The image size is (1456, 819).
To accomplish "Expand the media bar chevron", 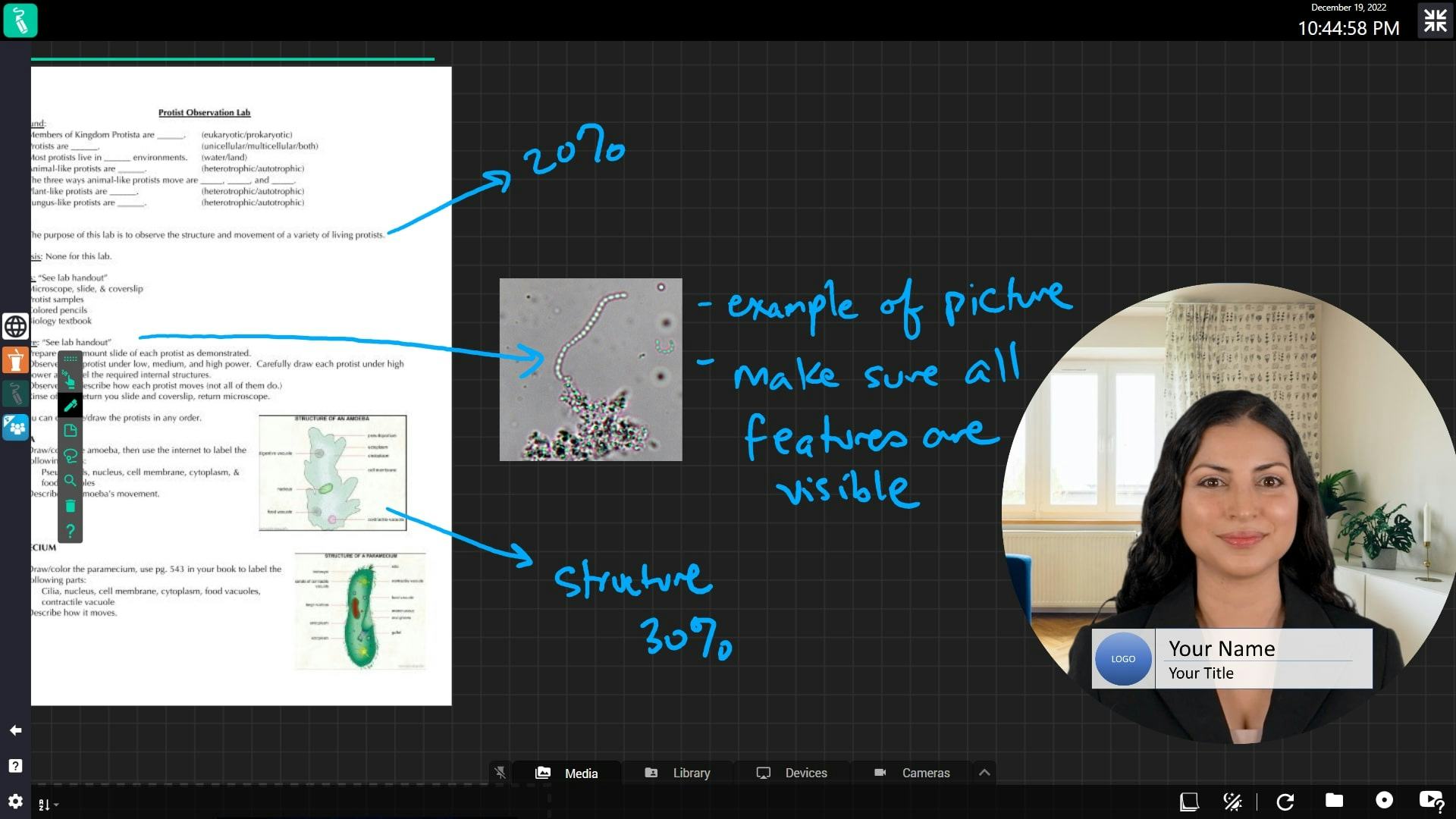I will tap(984, 773).
